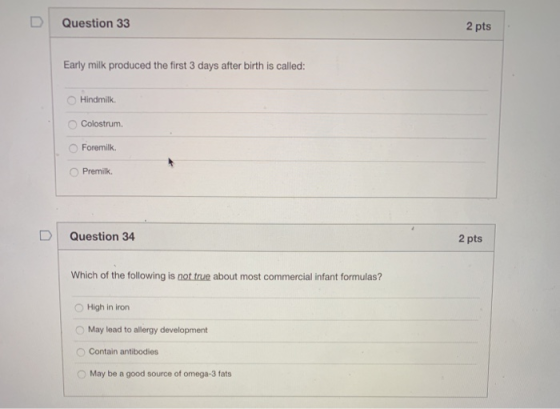The image size is (560, 409).
Task: Click the Hindmilk answer label text
Action: click(98, 100)
